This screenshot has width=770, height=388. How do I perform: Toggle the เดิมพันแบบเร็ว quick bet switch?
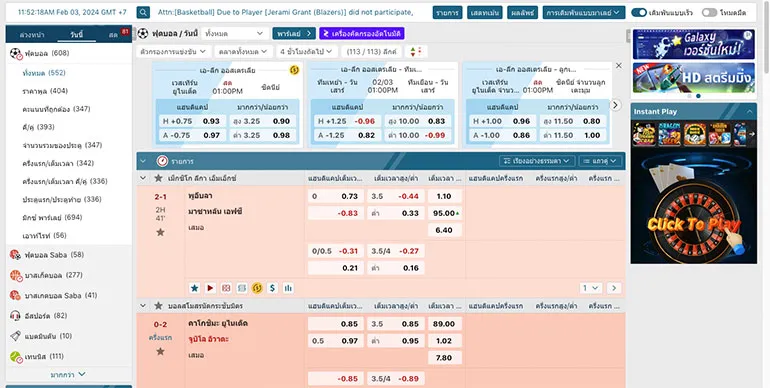(638, 12)
